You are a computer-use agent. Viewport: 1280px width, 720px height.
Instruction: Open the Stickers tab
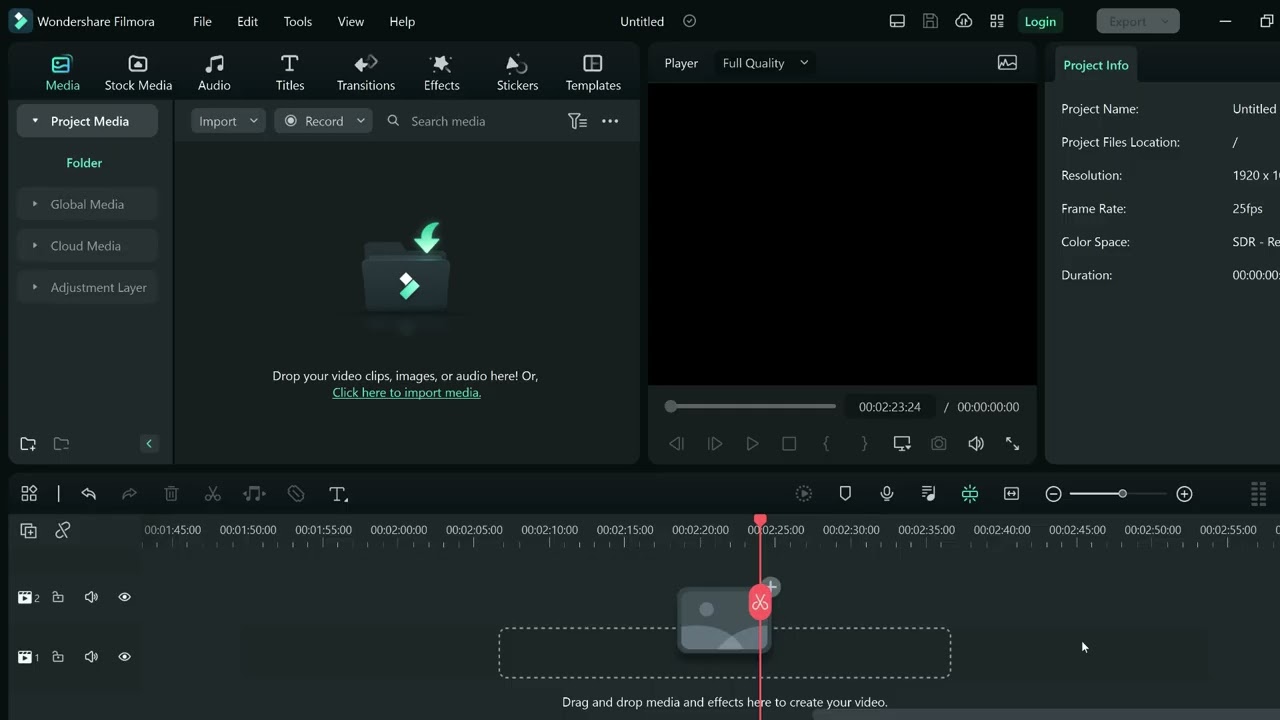[x=517, y=73]
